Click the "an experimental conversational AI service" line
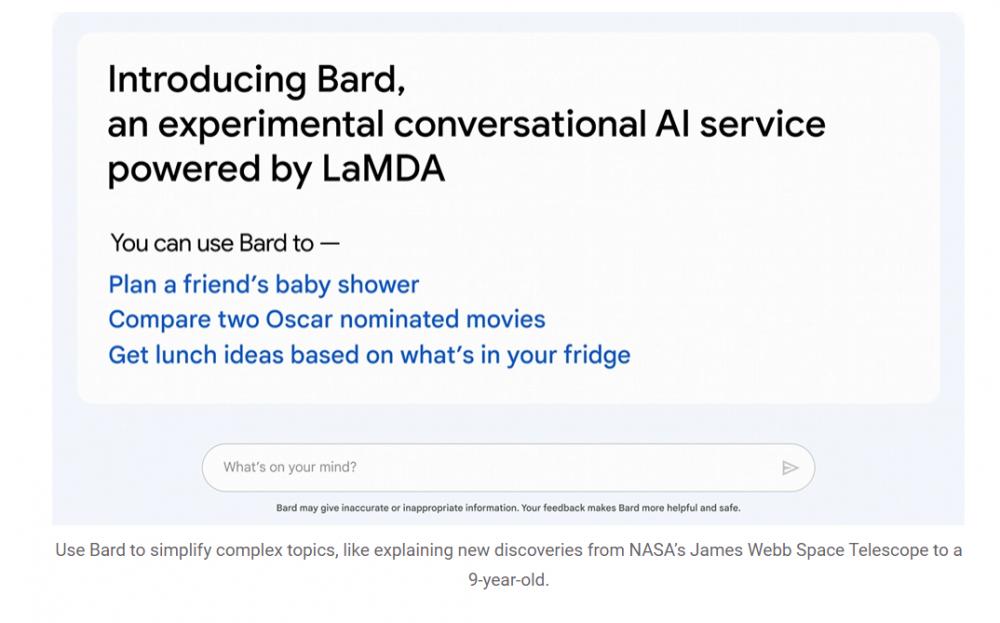This screenshot has height=623, width=1000. pos(466,125)
